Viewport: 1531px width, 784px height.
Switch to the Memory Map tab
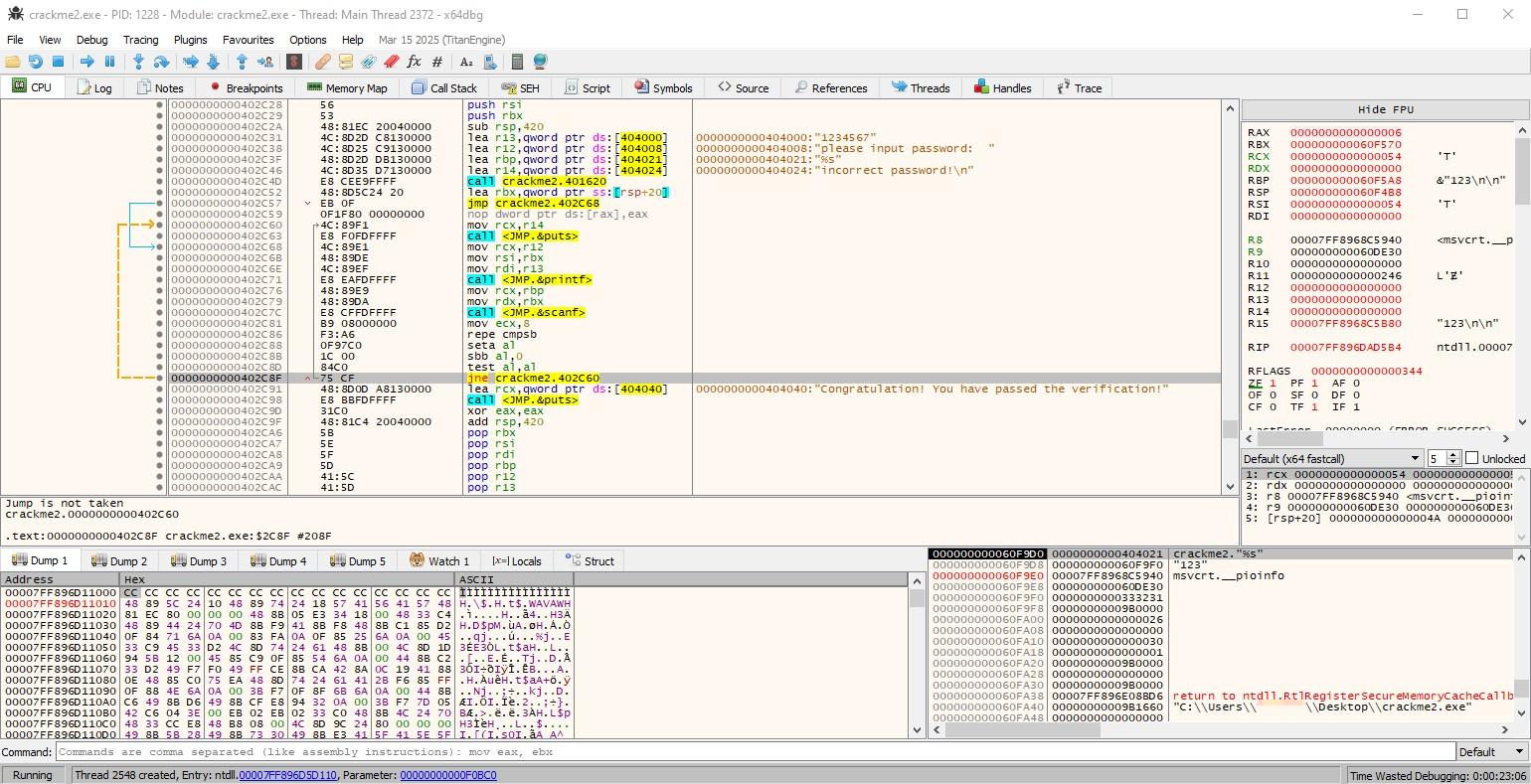pos(347,87)
